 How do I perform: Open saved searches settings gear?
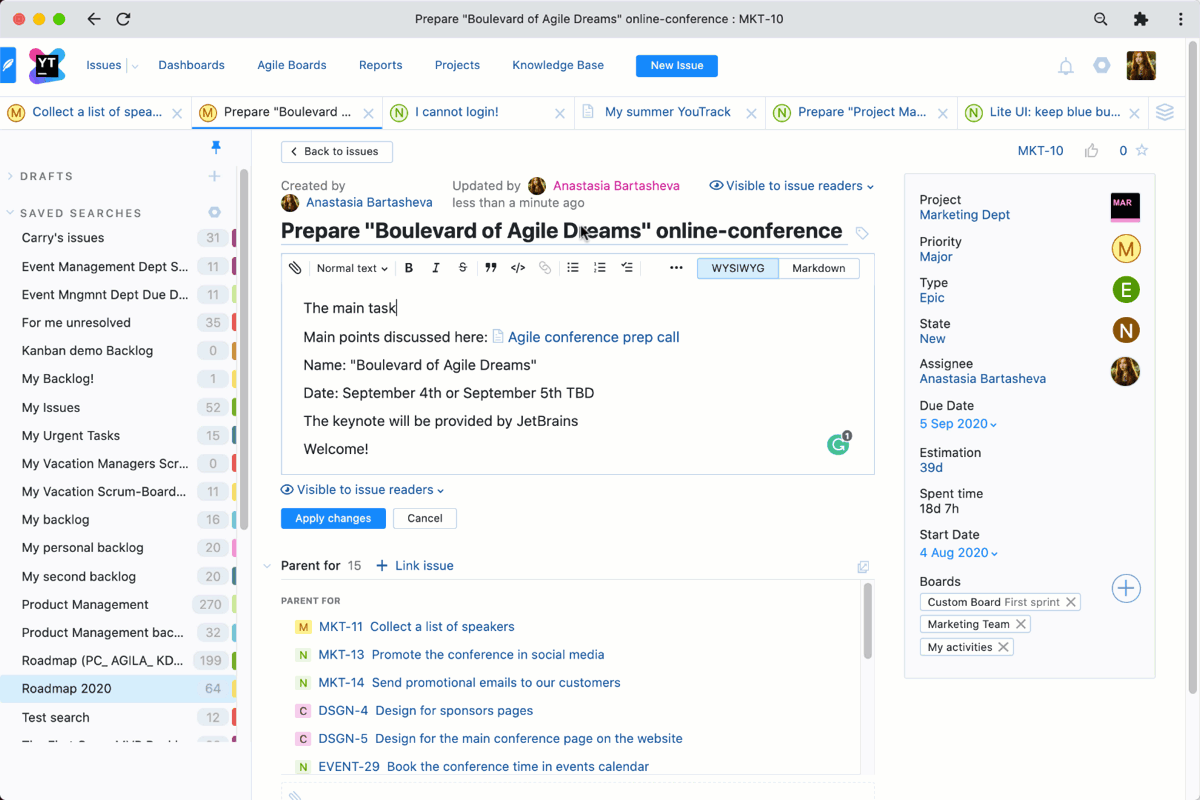click(x=214, y=213)
